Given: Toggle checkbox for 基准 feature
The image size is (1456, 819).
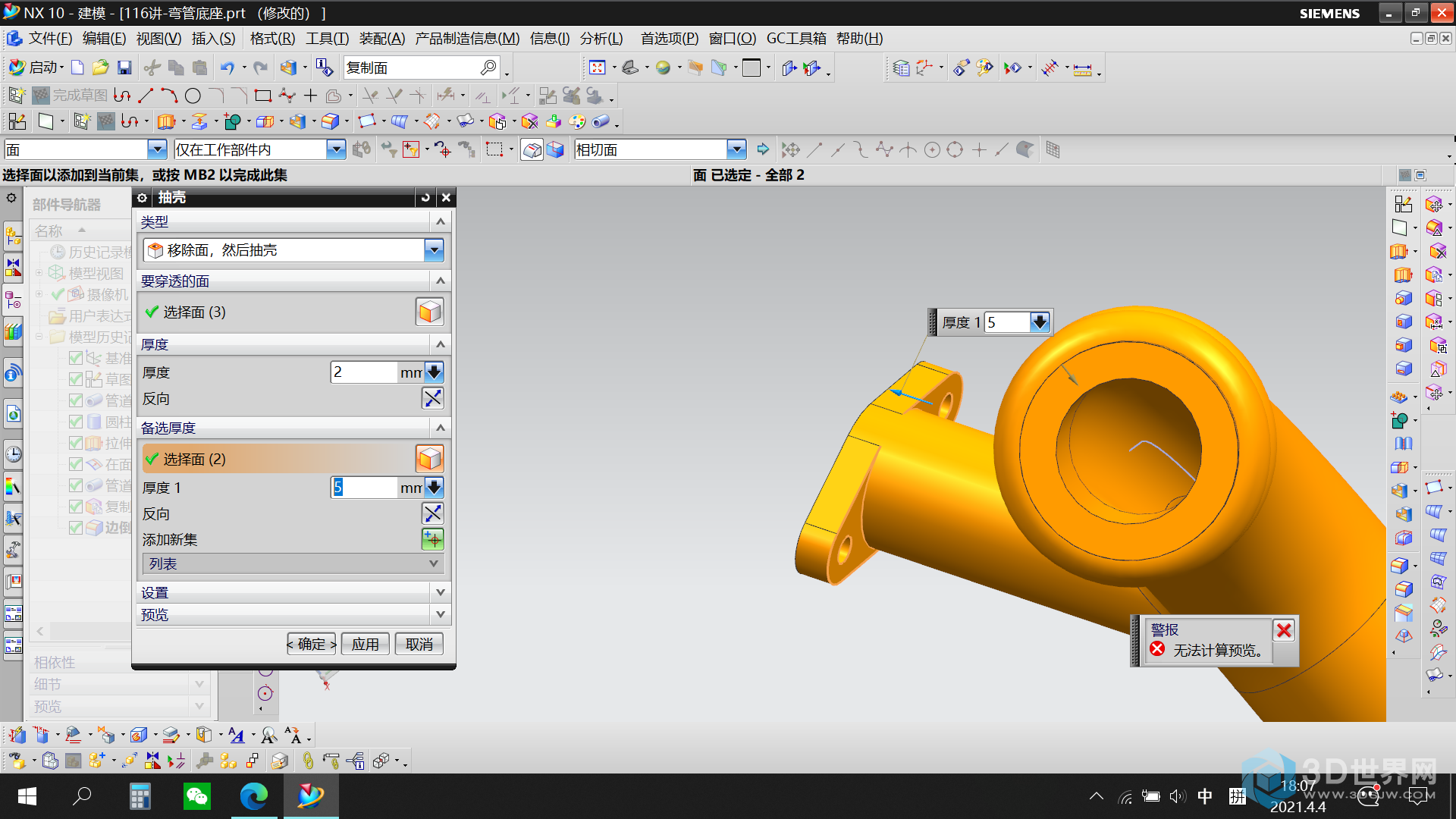Looking at the screenshot, I should [x=76, y=358].
